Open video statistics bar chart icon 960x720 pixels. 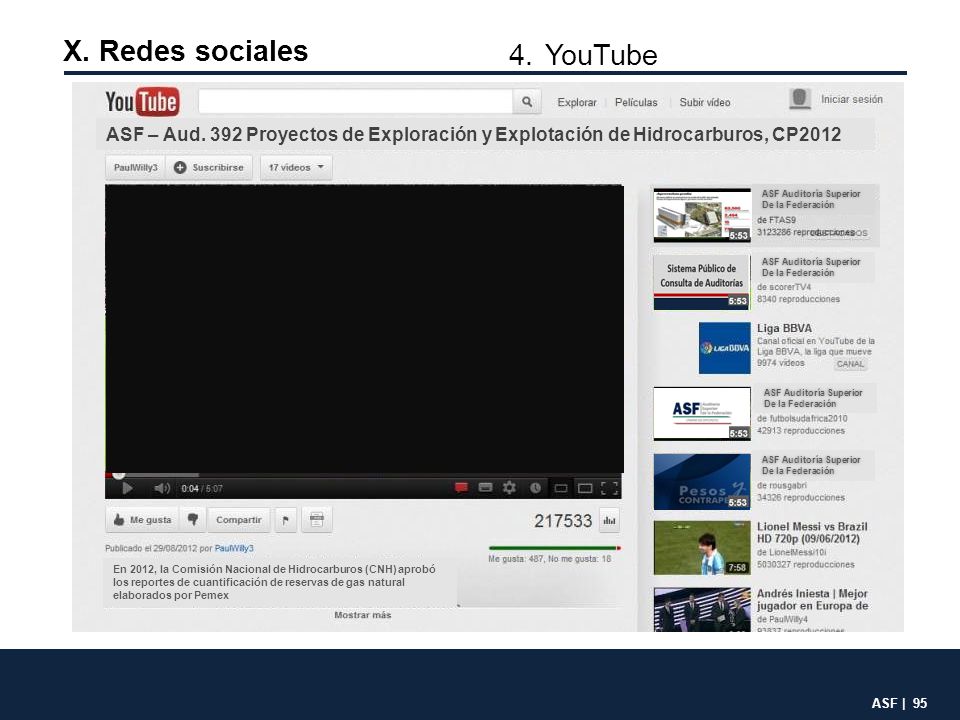click(x=609, y=520)
